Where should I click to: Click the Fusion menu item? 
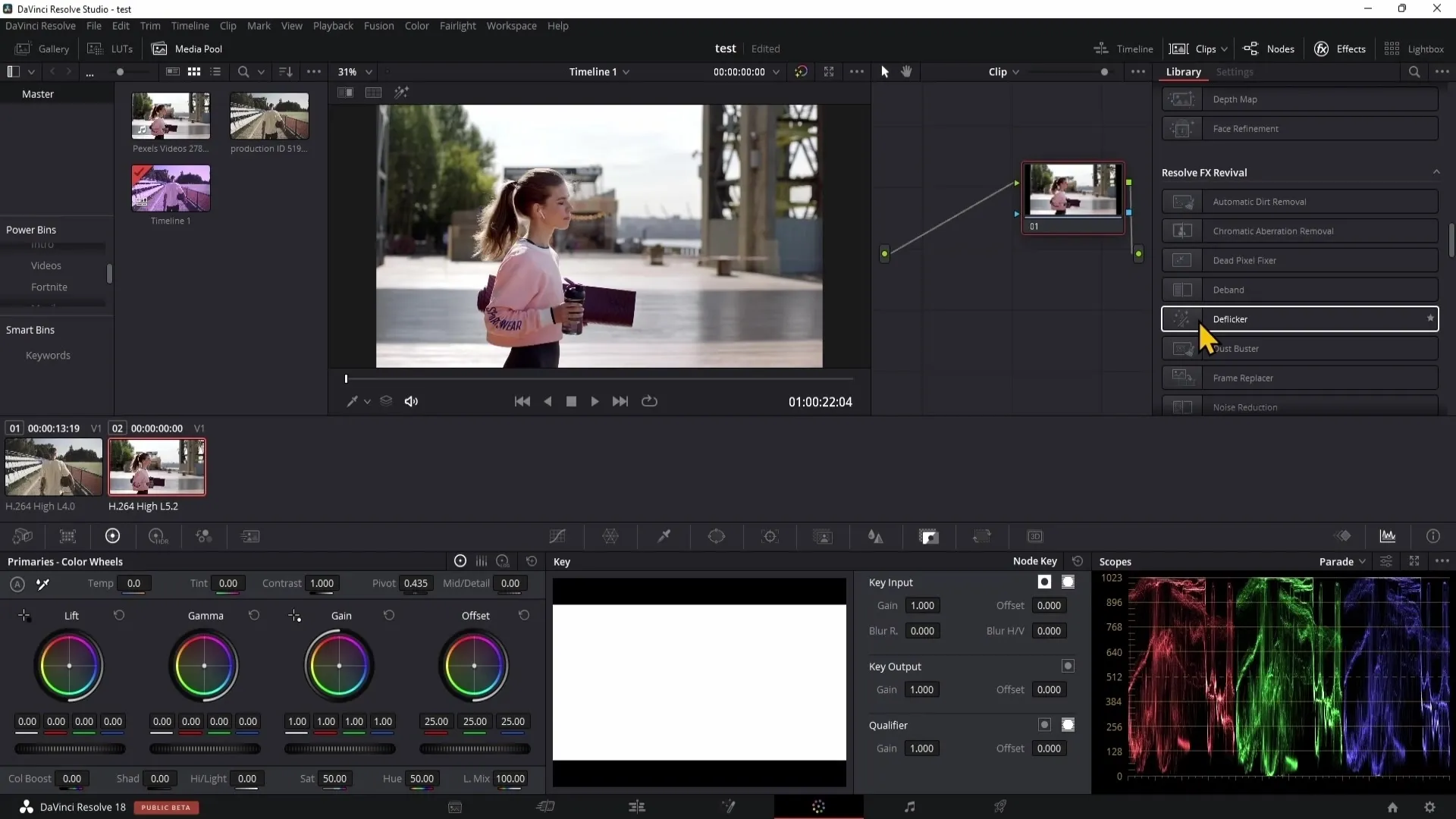378,25
